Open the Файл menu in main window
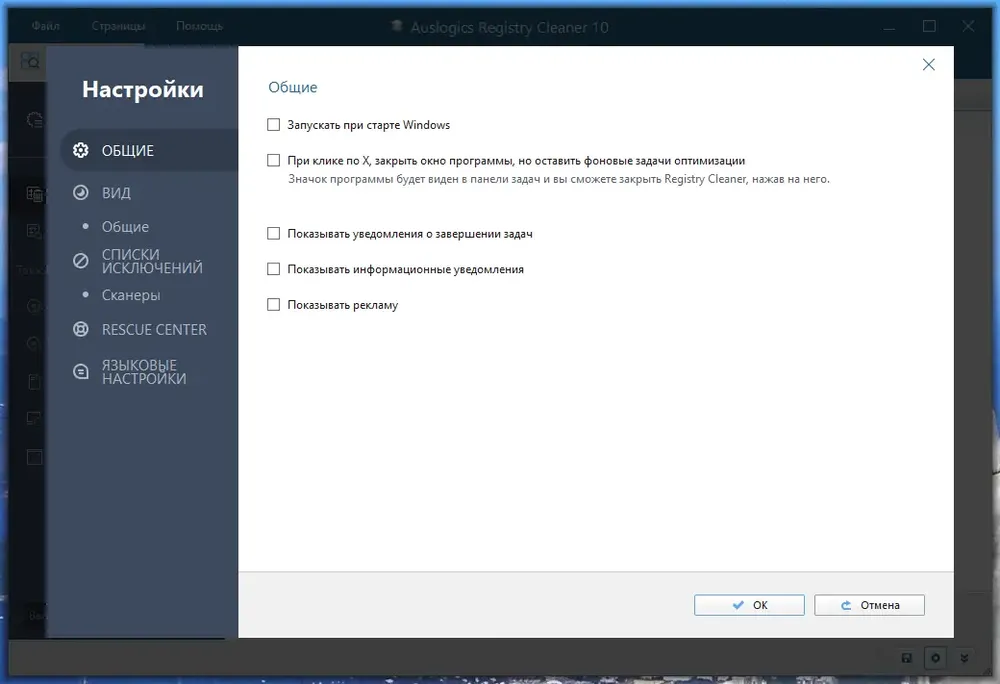Image resolution: width=1000 pixels, height=684 pixels. [46, 26]
